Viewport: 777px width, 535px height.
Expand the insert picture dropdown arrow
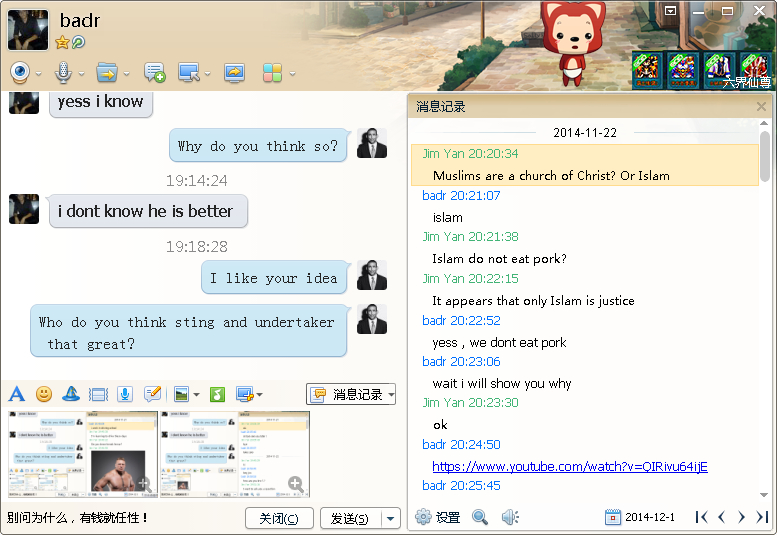coord(197,395)
